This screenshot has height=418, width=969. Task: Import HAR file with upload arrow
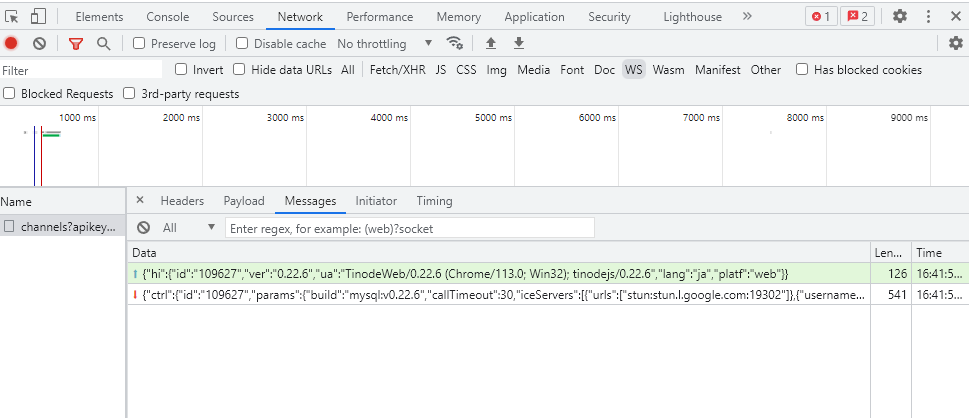point(491,43)
